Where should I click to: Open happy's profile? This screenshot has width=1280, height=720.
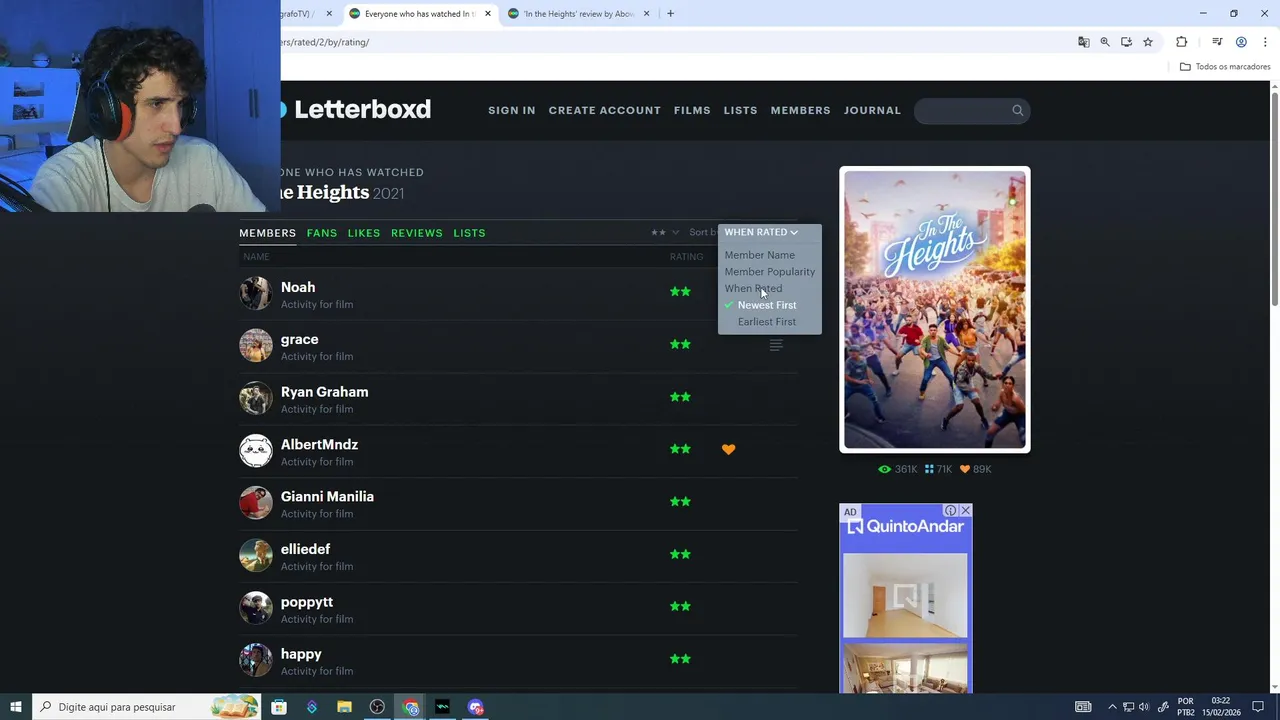pos(301,654)
